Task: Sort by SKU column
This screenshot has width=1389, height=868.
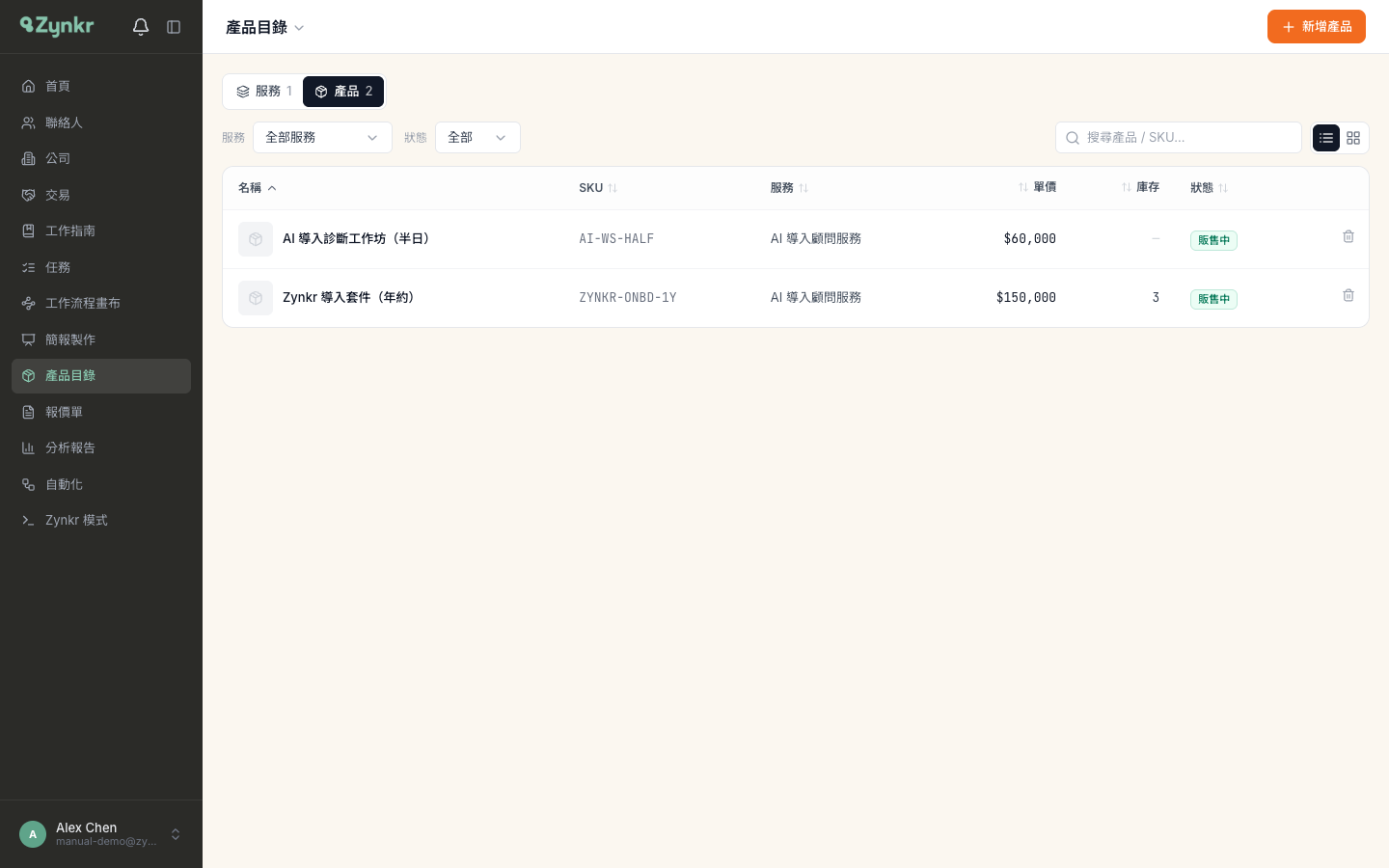Action: [598, 188]
